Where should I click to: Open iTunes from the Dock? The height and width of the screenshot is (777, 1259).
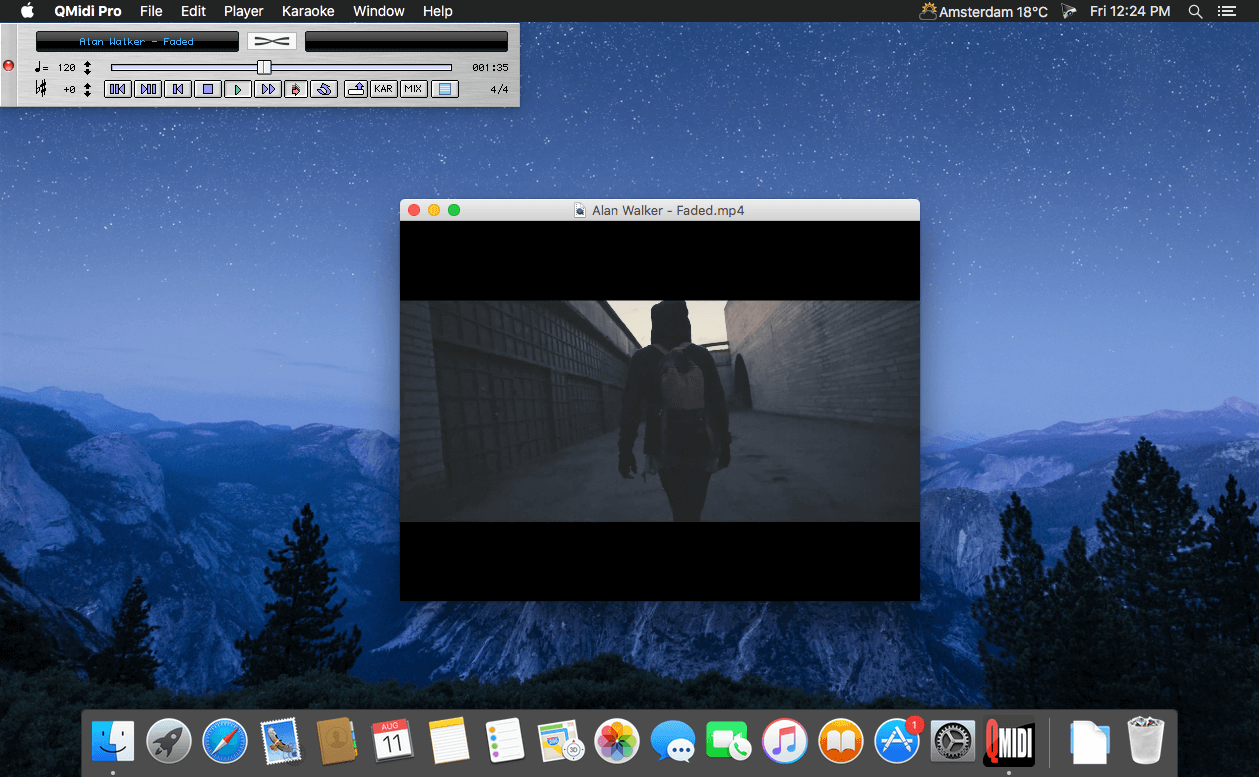tap(785, 741)
